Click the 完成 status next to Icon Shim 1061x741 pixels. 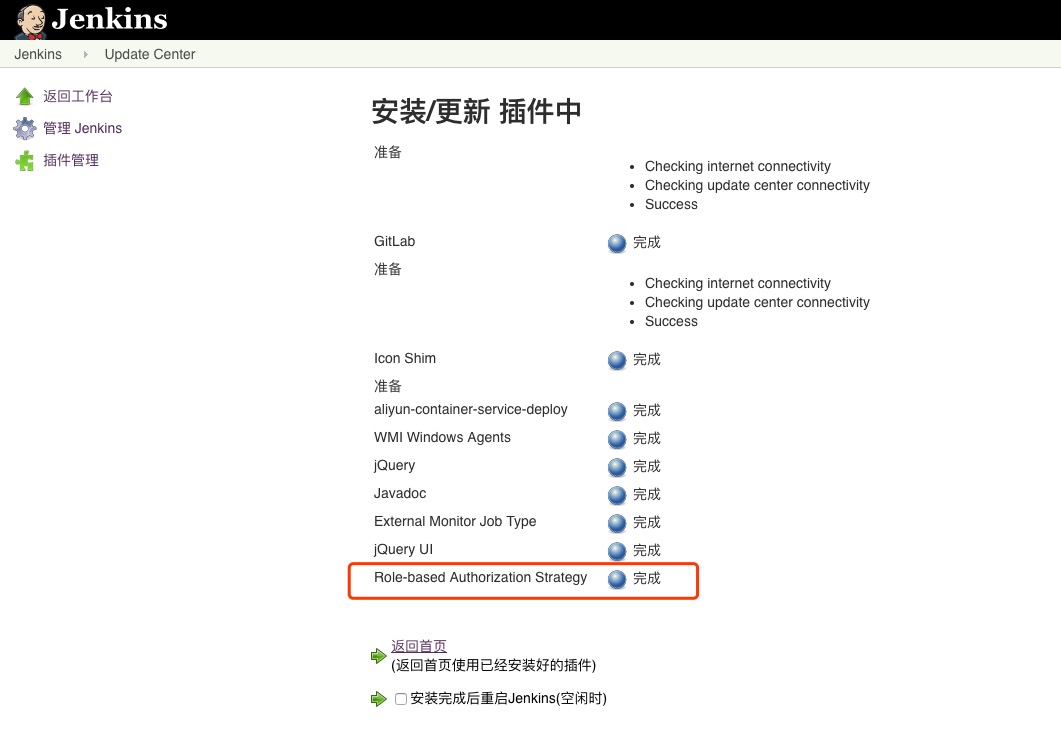pyautogui.click(x=647, y=359)
